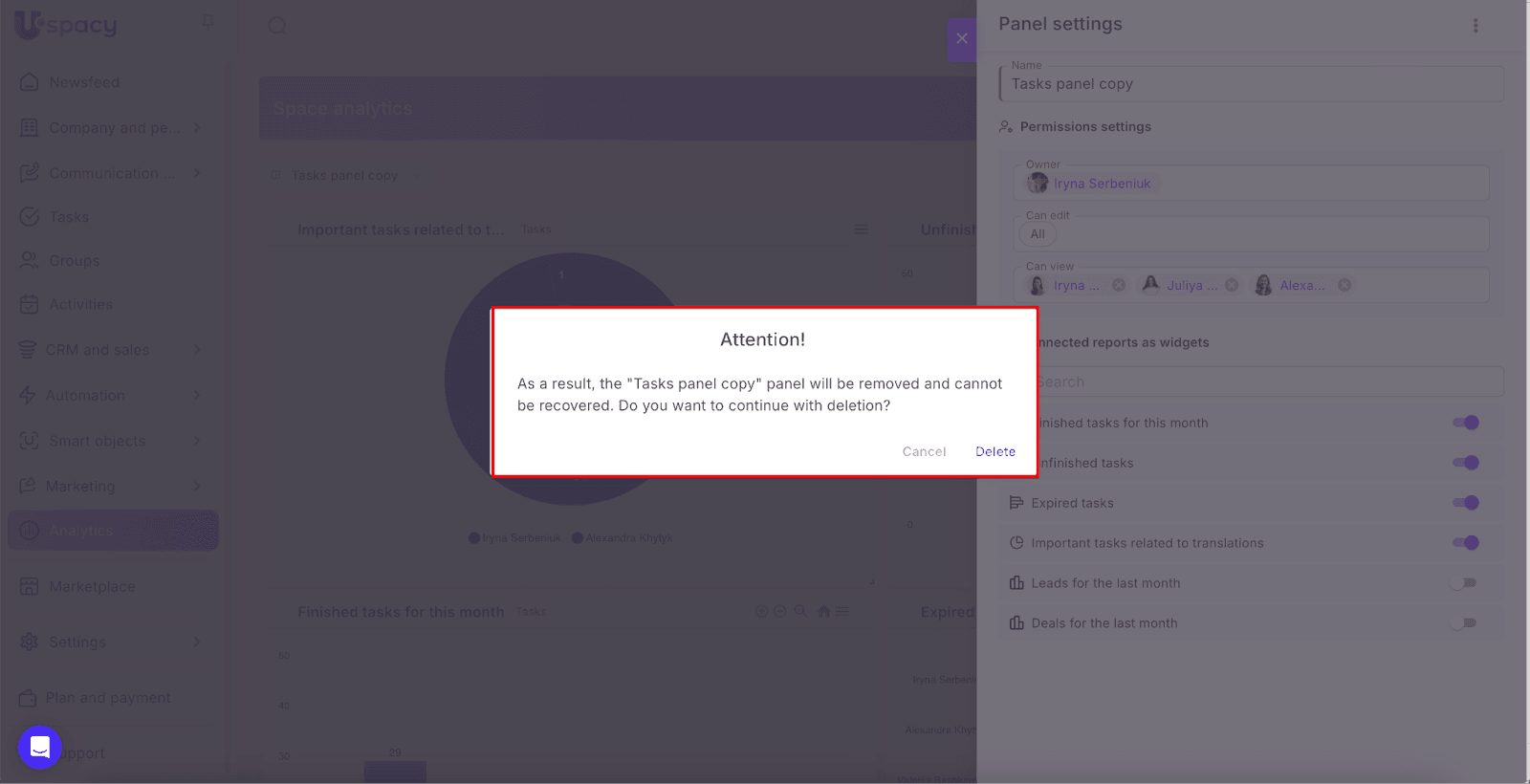Viewport: 1530px width, 784px height.
Task: Click the chart home reset icon
Action: coord(823,612)
